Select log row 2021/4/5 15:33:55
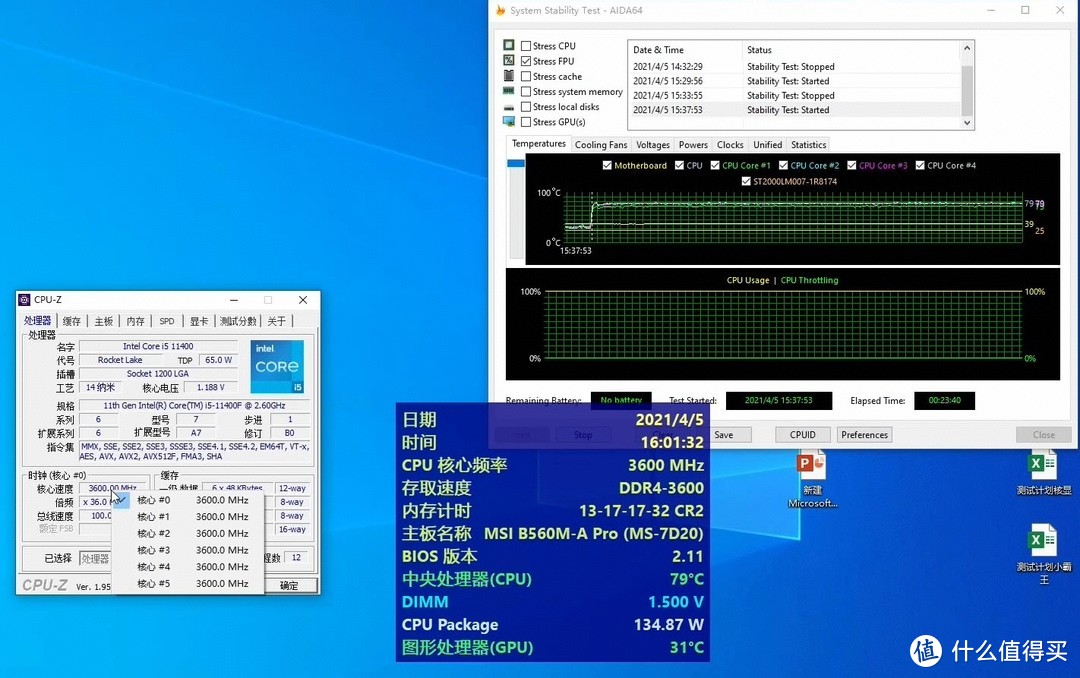Screen dimensions: 1080x678 pos(794,96)
